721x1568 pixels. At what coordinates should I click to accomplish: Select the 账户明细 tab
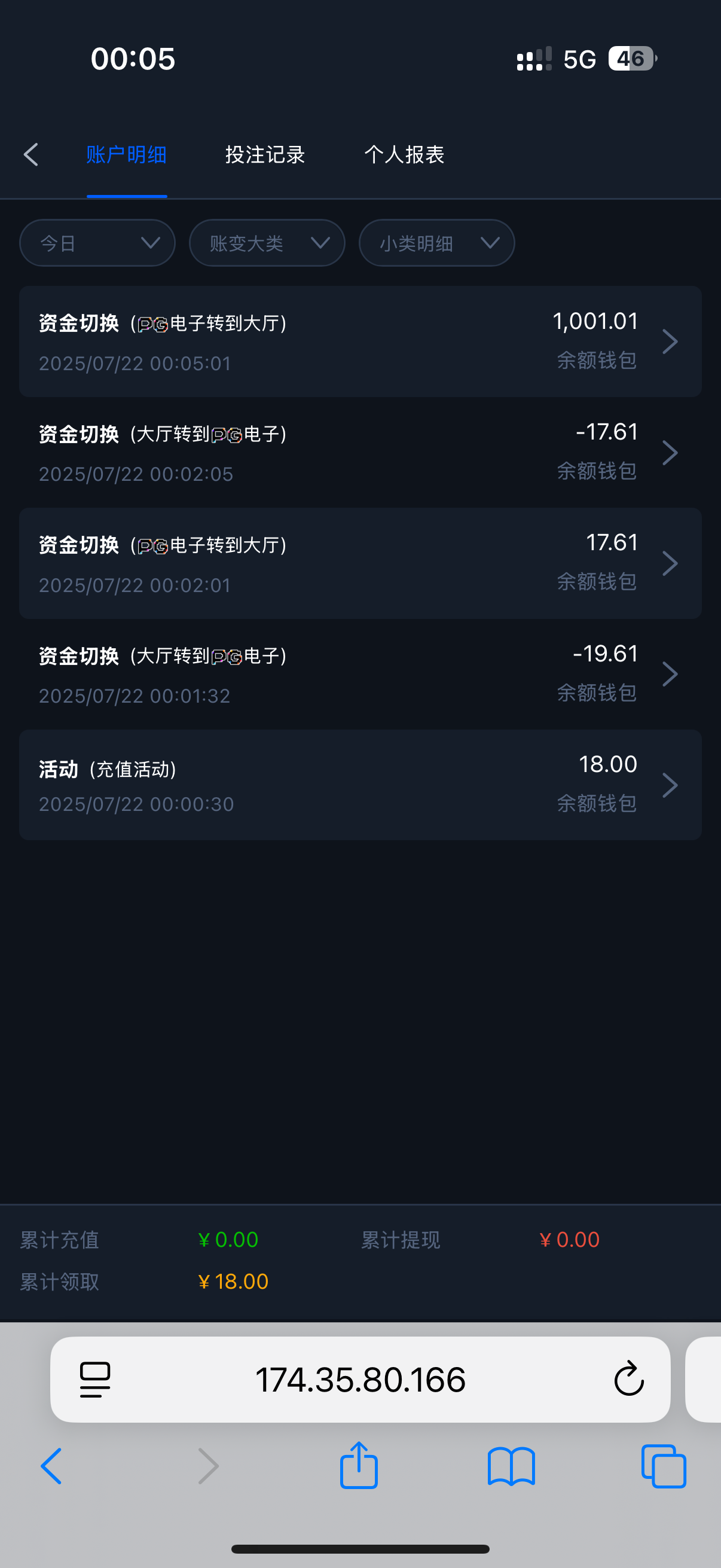pyautogui.click(x=127, y=155)
